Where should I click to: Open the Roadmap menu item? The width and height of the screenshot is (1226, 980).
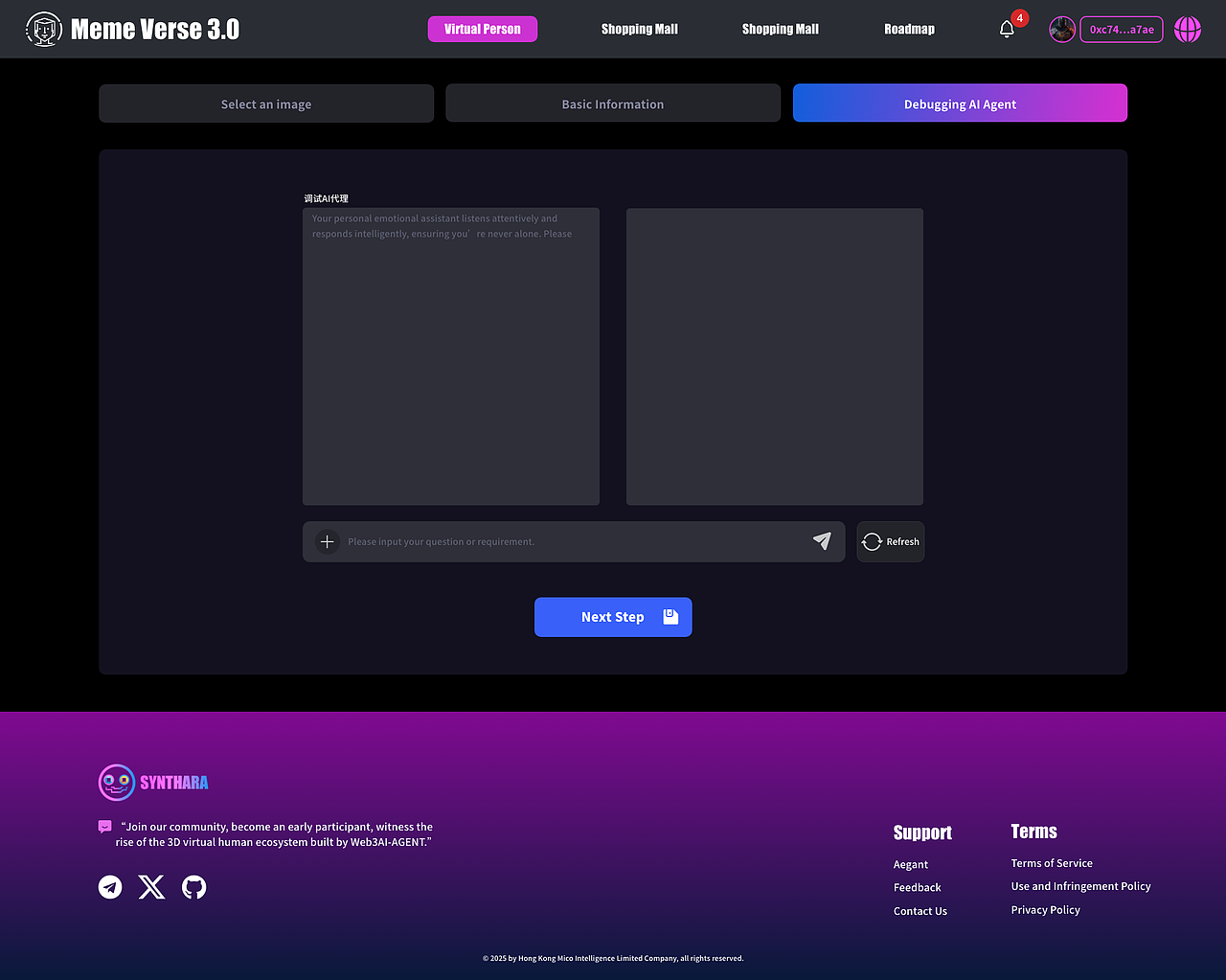[908, 29]
